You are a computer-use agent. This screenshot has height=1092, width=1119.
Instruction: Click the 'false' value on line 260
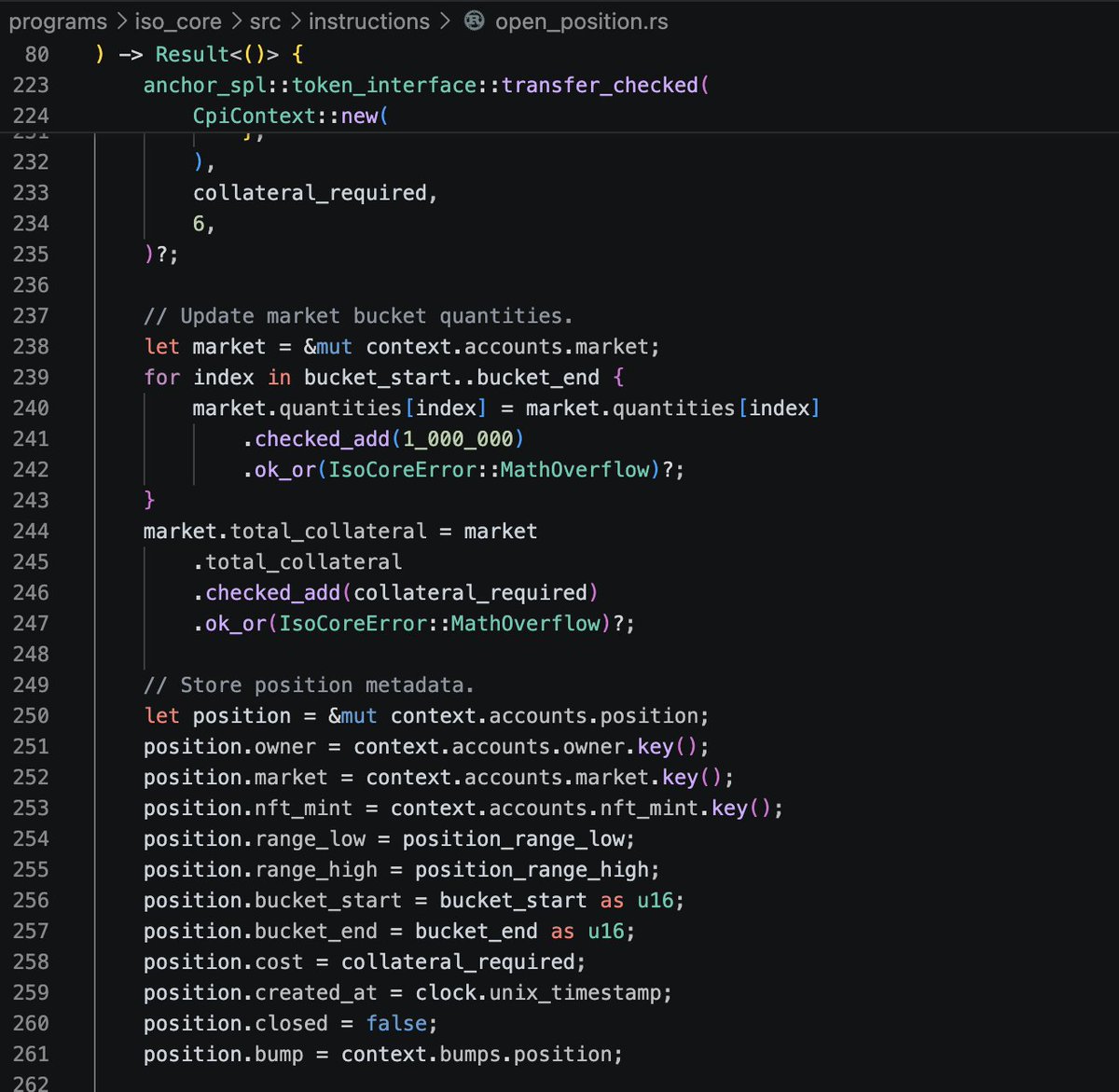coord(395,1023)
